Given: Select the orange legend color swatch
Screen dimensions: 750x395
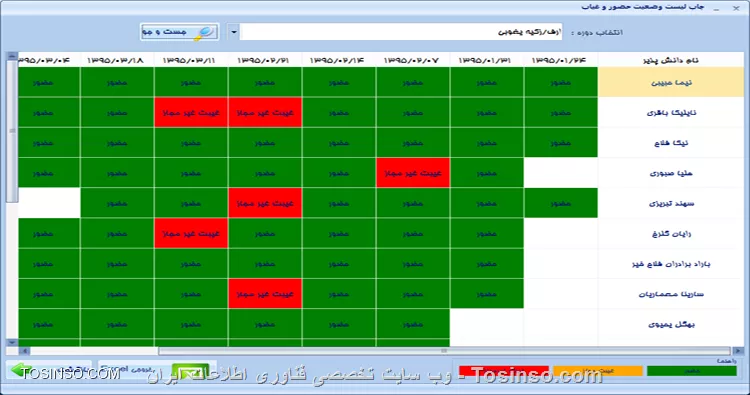Looking at the screenshot, I should pyautogui.click(x=597, y=371).
